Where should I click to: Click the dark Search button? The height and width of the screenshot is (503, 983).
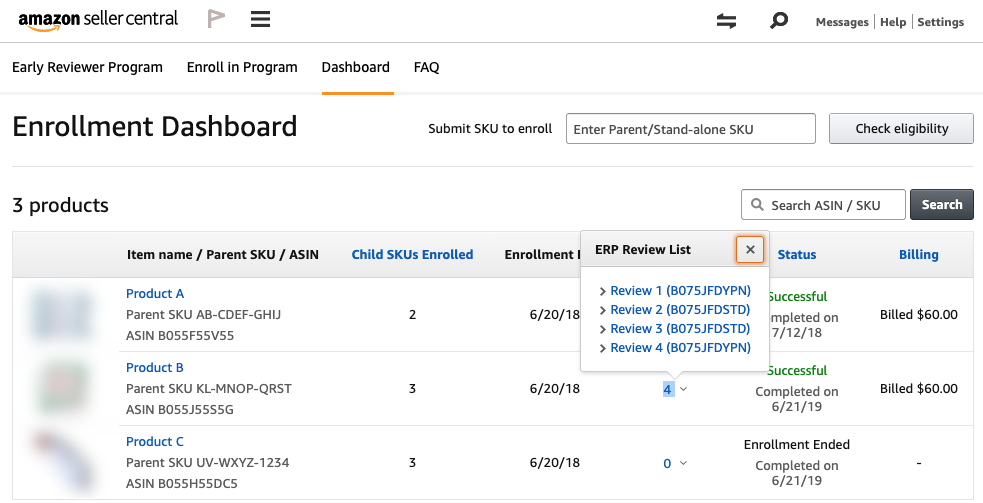(942, 204)
